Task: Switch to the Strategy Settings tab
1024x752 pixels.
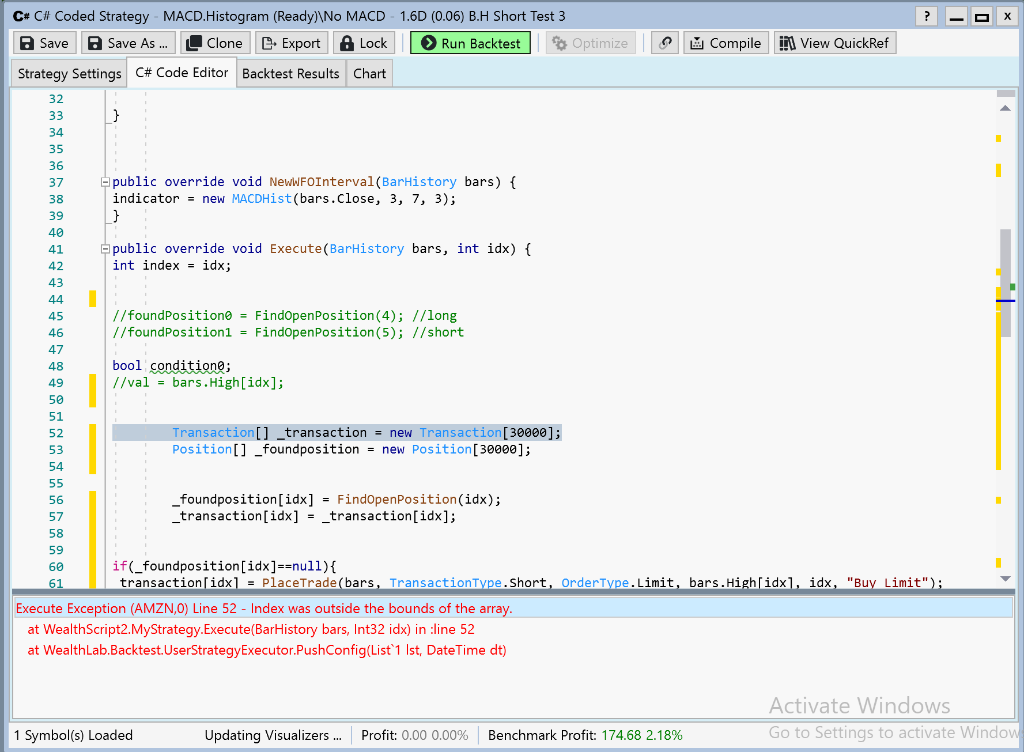Action: 69,73
